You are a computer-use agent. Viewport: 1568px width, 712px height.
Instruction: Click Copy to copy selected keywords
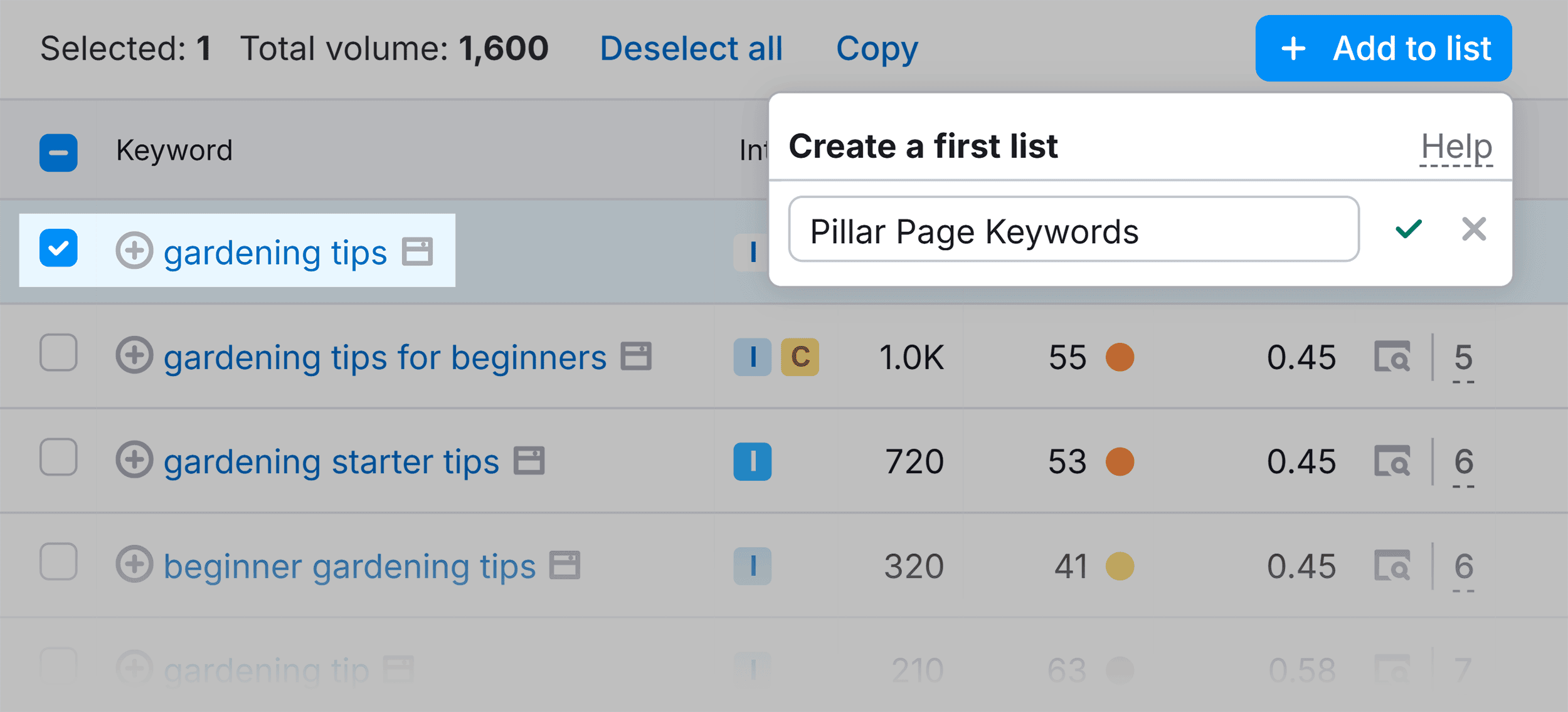(x=877, y=48)
